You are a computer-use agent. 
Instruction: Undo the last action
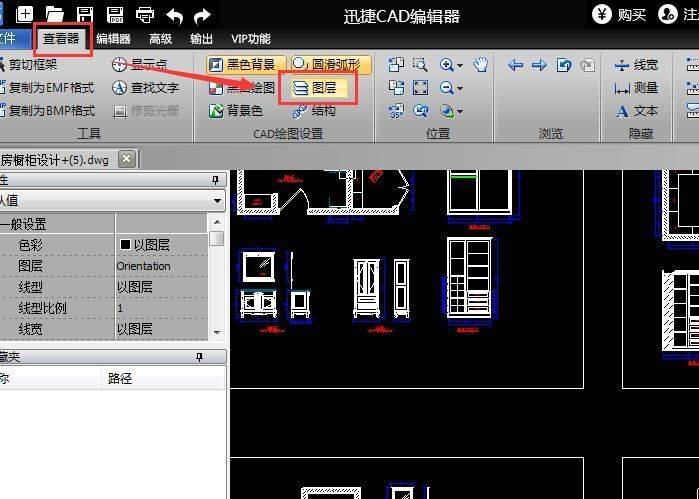[x=174, y=16]
